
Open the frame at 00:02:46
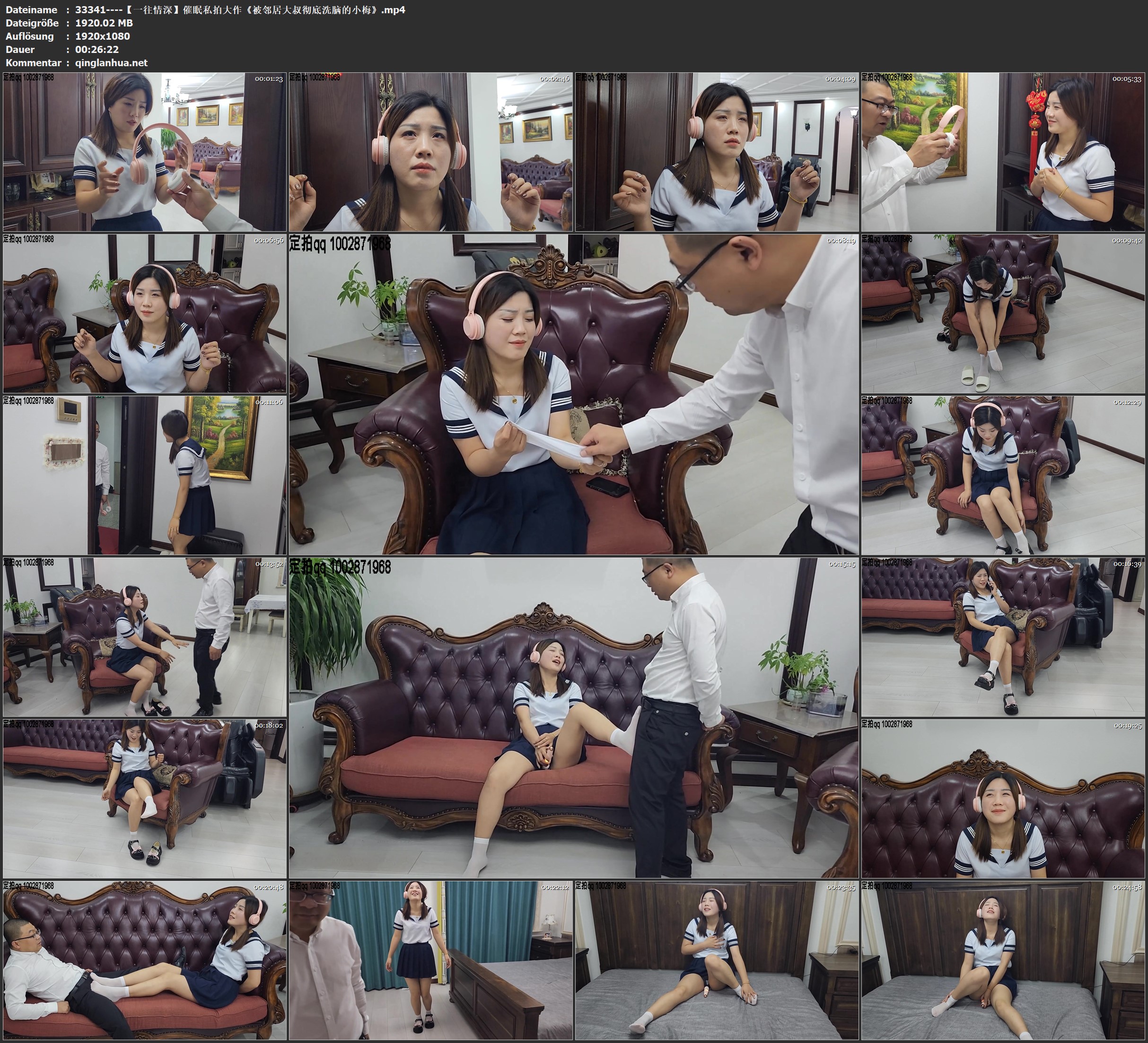(x=430, y=151)
